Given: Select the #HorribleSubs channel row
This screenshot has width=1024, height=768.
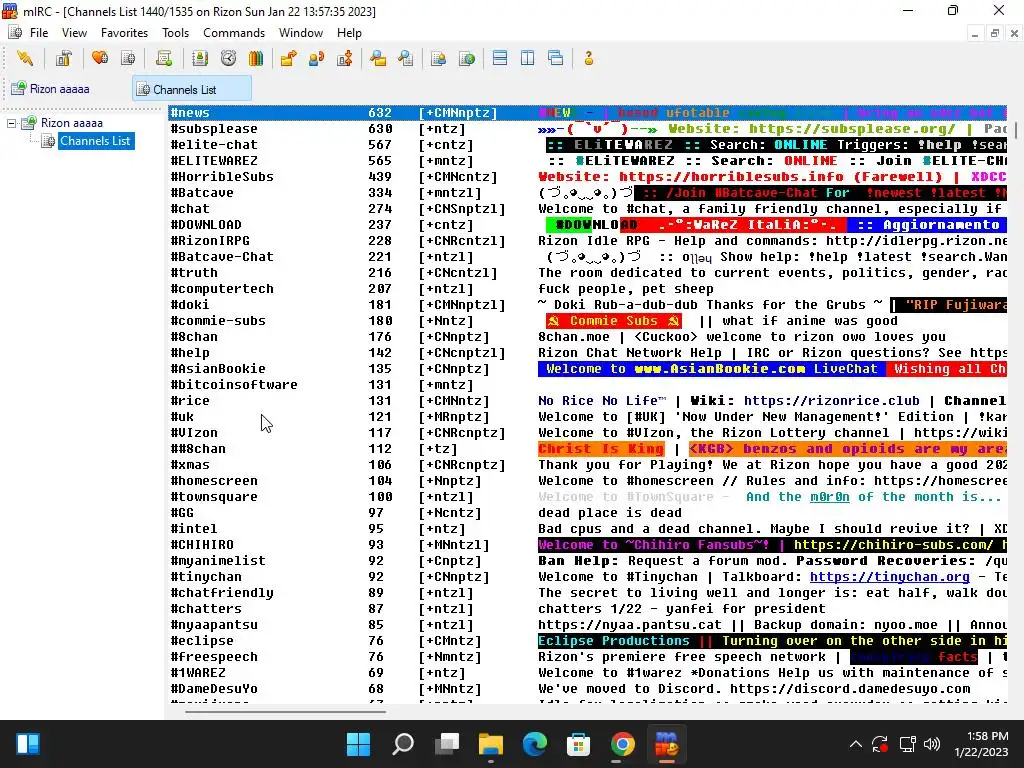Looking at the screenshot, I should [x=587, y=177].
